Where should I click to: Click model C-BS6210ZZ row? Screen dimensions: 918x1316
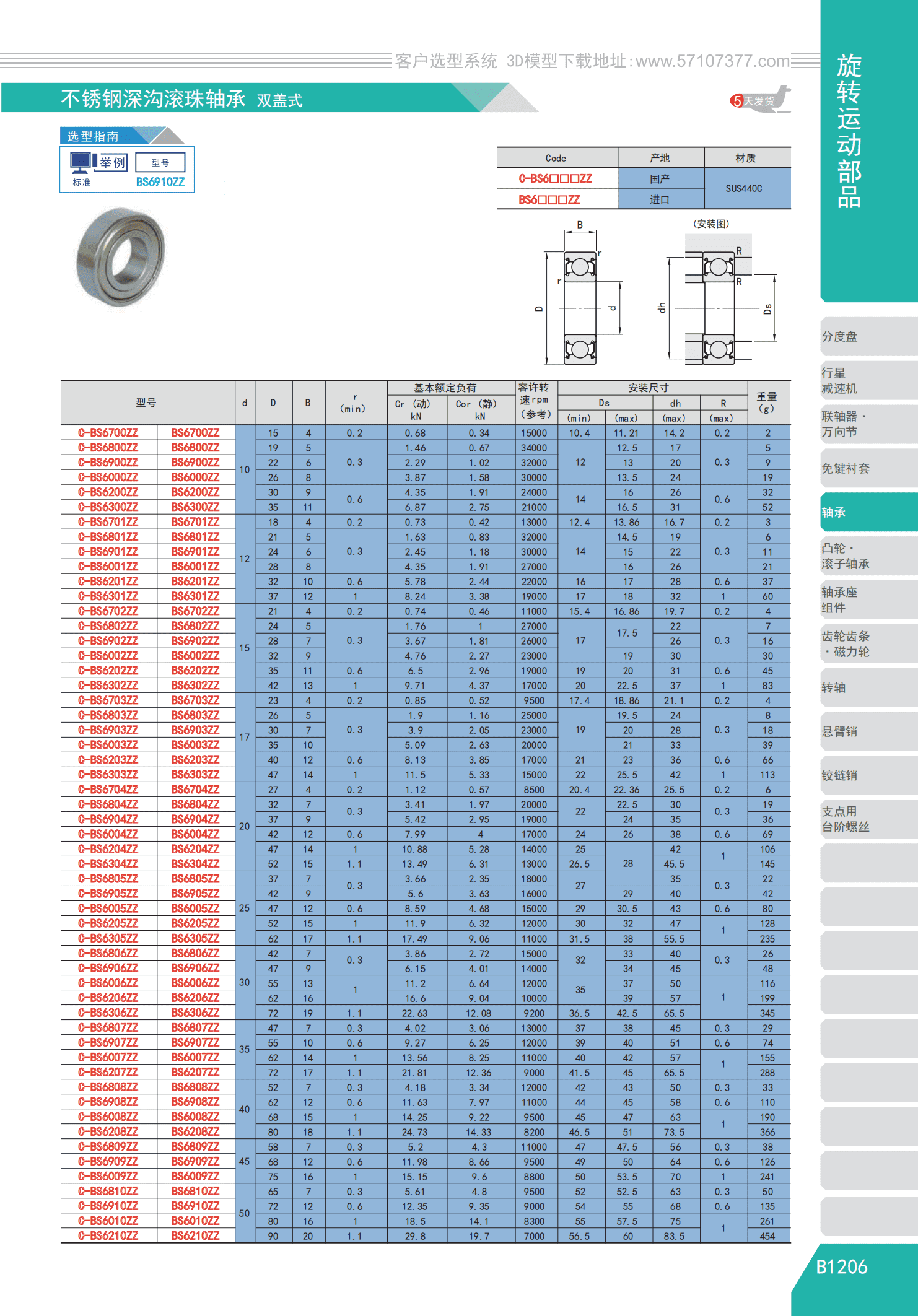coord(108,1235)
